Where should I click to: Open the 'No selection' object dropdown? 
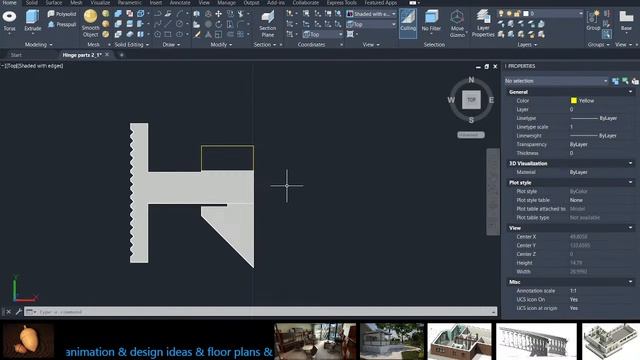(x=556, y=81)
